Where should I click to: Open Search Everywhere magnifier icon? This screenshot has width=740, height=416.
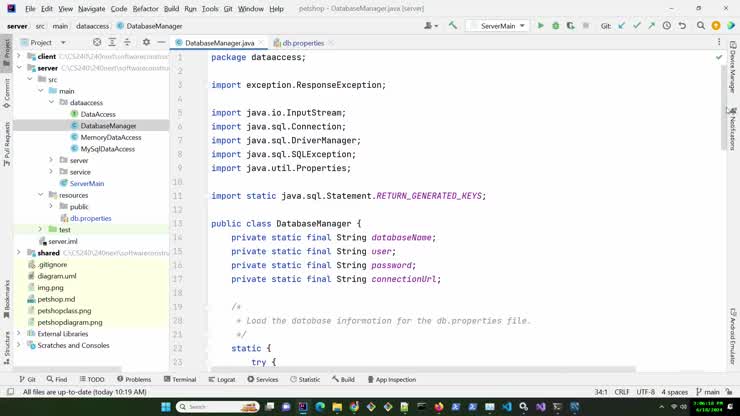[701, 26]
